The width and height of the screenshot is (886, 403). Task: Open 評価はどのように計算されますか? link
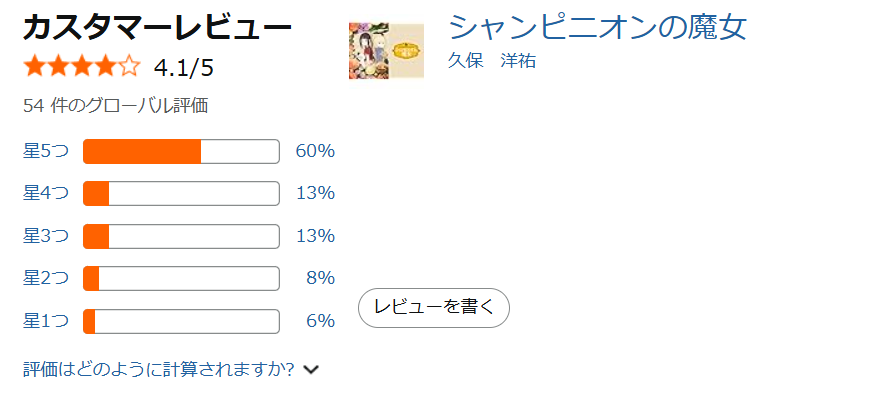coord(159,370)
